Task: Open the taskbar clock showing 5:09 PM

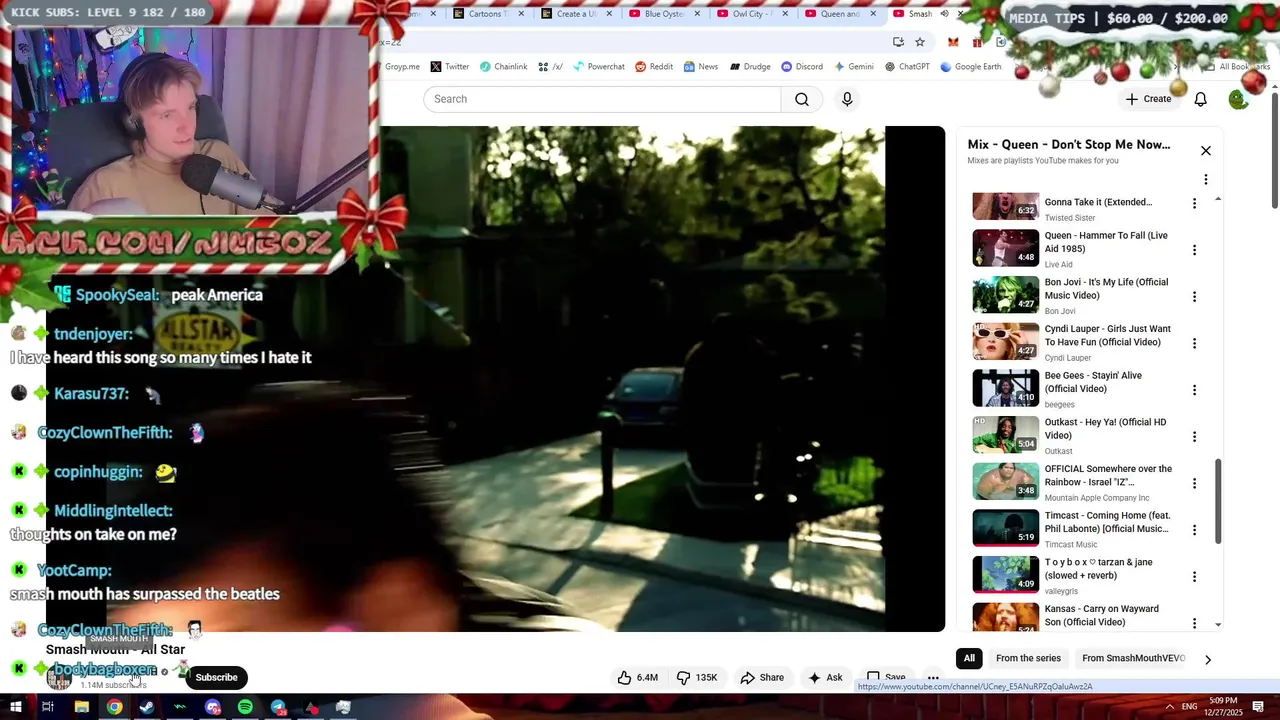Action: point(1221,707)
